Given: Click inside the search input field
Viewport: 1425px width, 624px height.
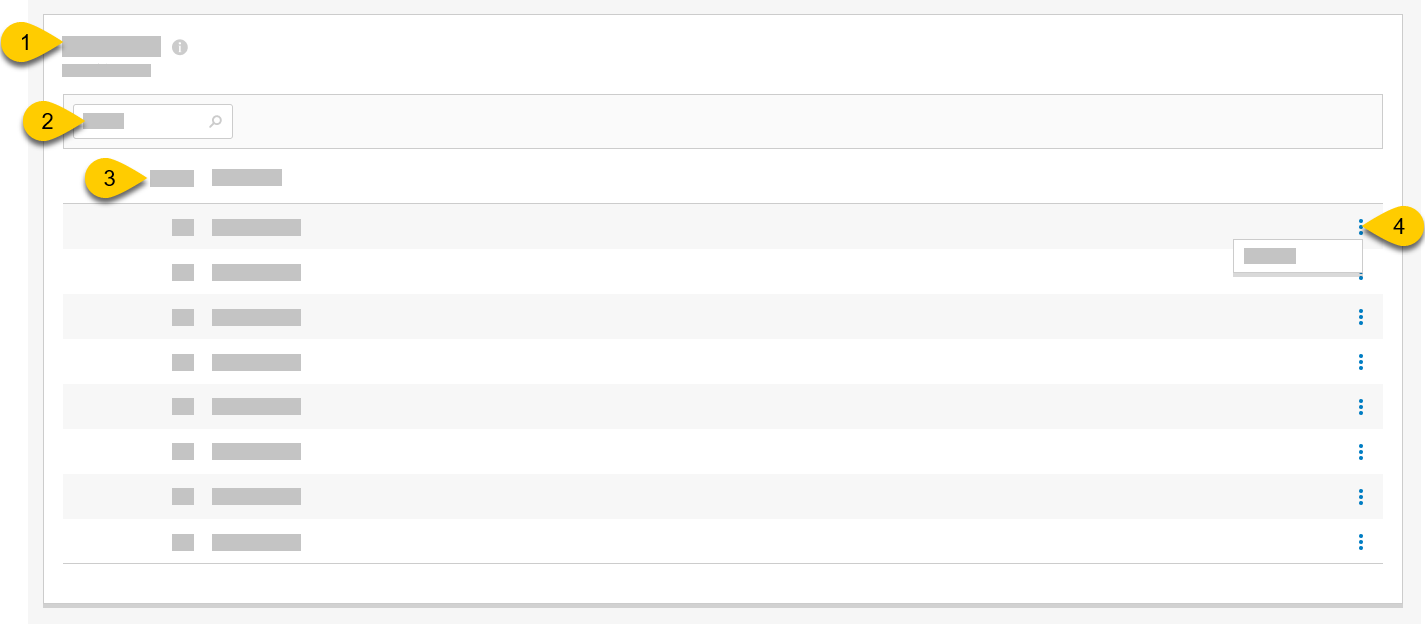Looking at the screenshot, I should pyautogui.click(x=140, y=121).
